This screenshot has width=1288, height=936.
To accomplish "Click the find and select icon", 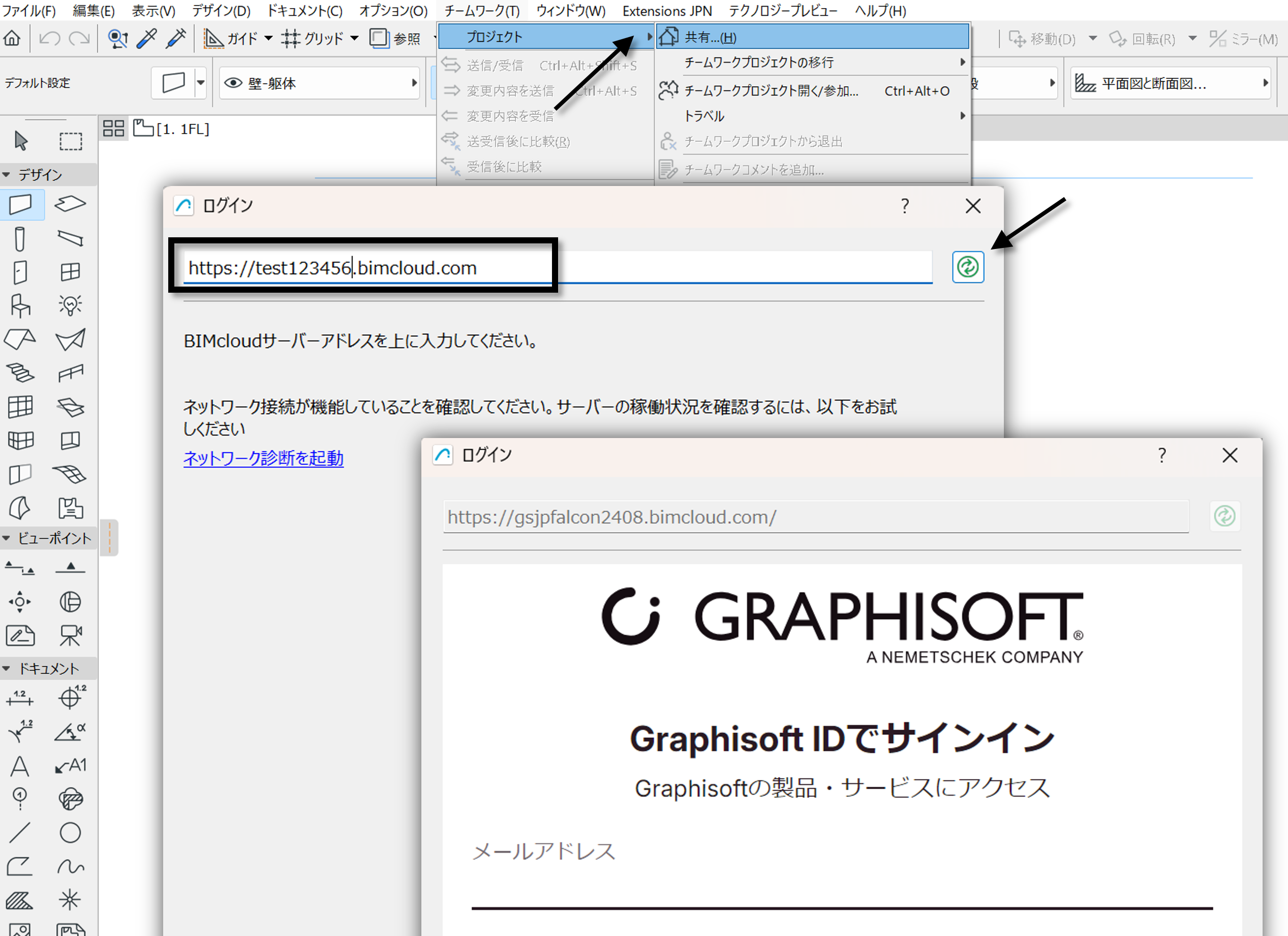I will point(117,39).
